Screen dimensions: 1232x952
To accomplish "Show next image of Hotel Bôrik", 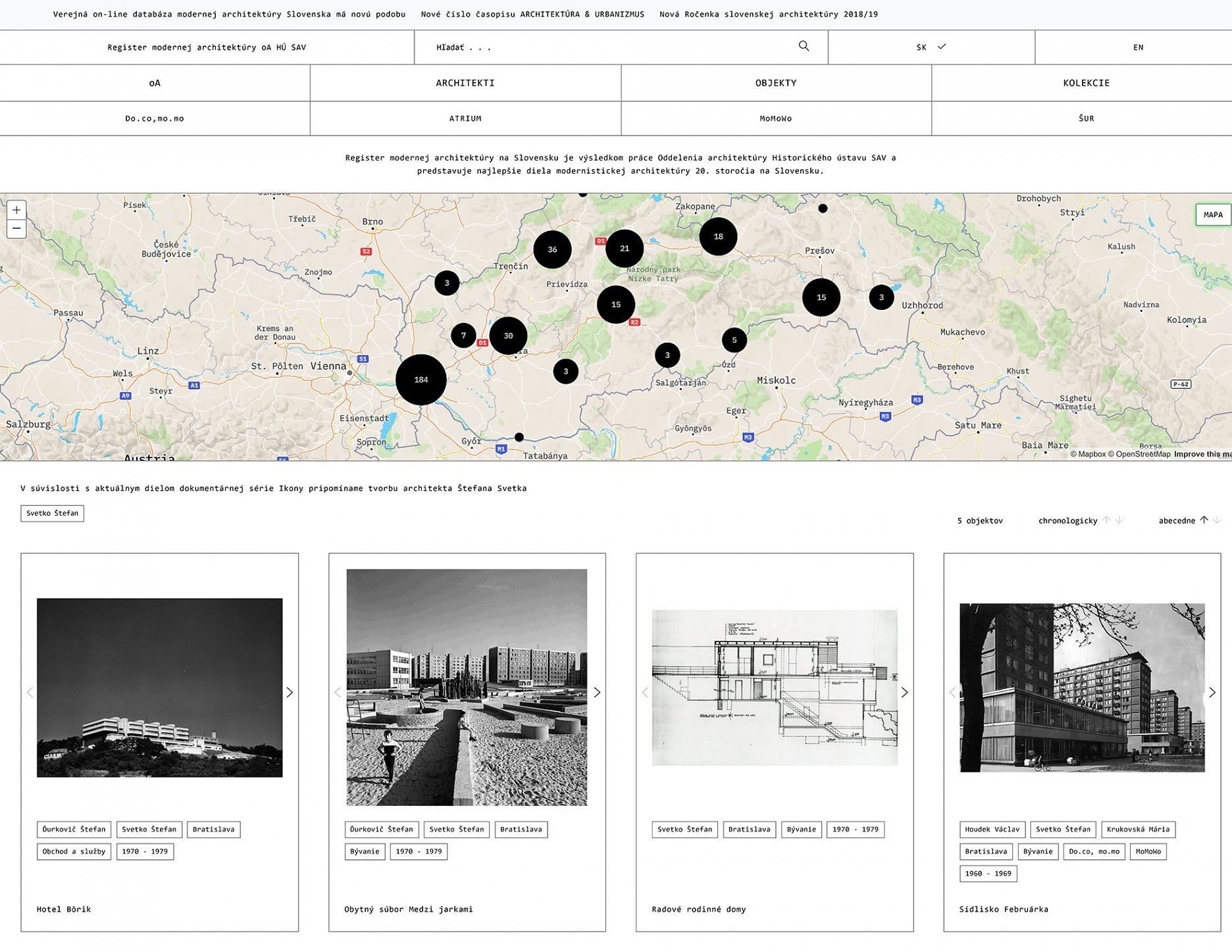I will pyautogui.click(x=290, y=692).
